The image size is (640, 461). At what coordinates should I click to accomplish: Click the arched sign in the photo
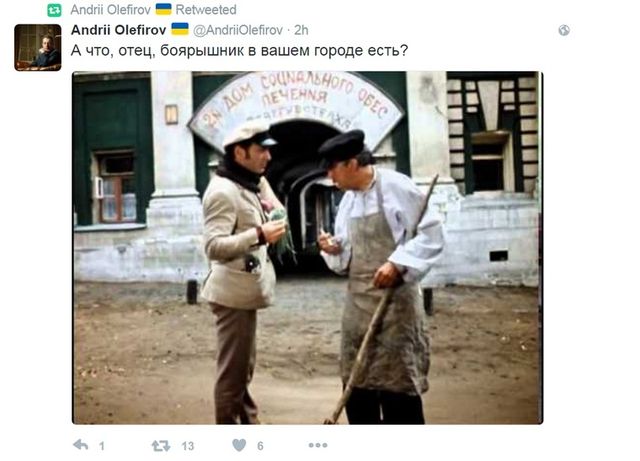tap(296, 104)
